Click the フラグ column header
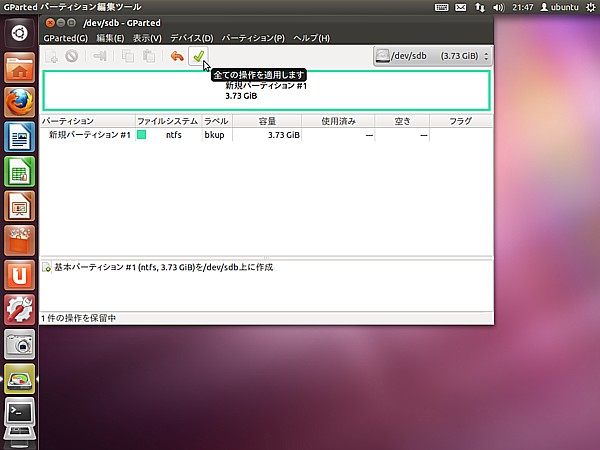 click(461, 121)
